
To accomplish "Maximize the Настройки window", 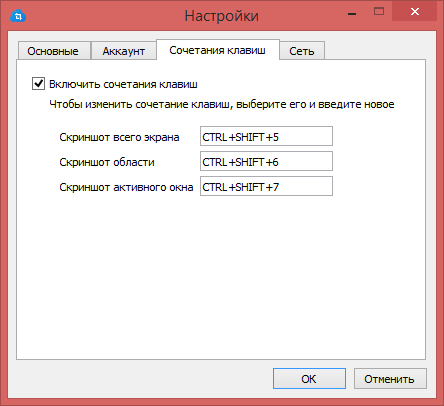I will click(x=379, y=12).
